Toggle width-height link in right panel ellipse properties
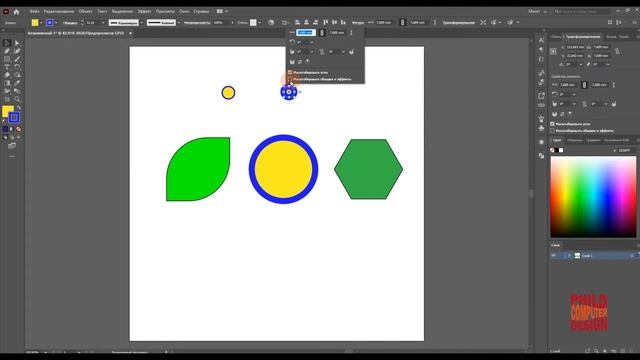 (584, 85)
